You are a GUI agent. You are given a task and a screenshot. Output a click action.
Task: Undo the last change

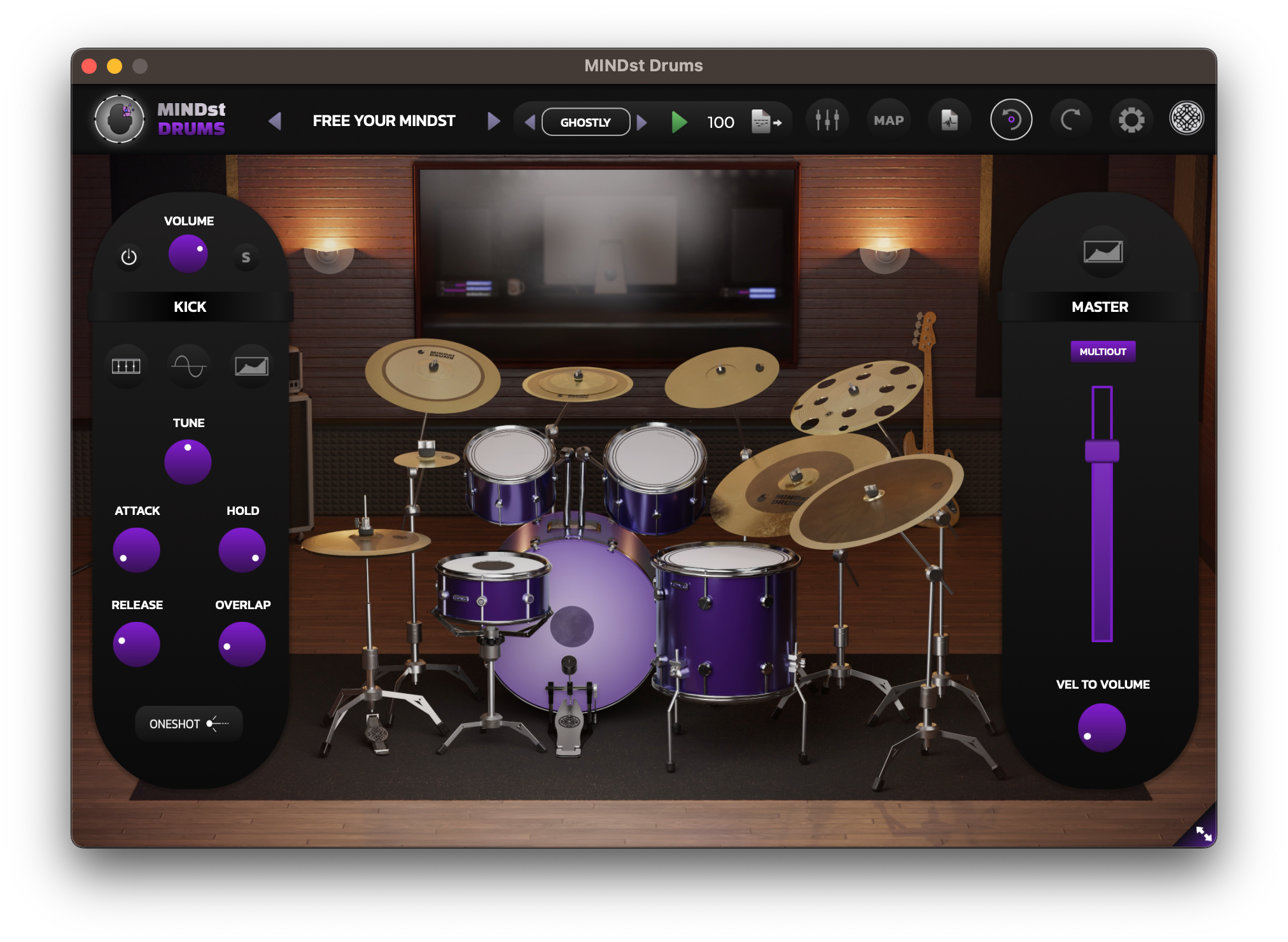pyautogui.click(x=1011, y=120)
